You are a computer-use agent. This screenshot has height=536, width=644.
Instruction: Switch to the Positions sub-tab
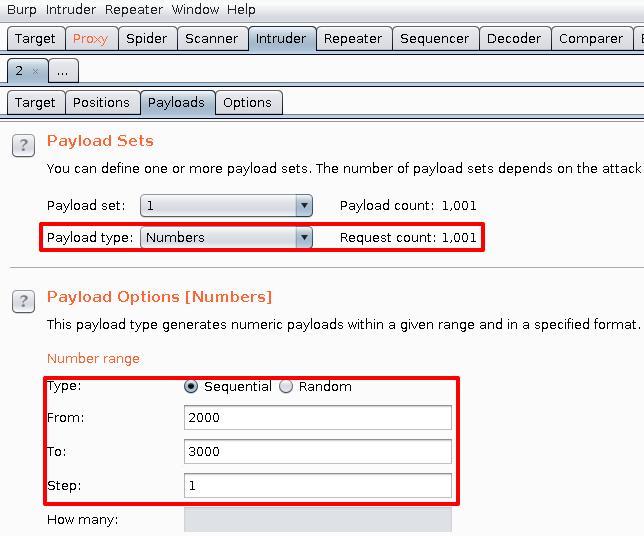point(101,102)
